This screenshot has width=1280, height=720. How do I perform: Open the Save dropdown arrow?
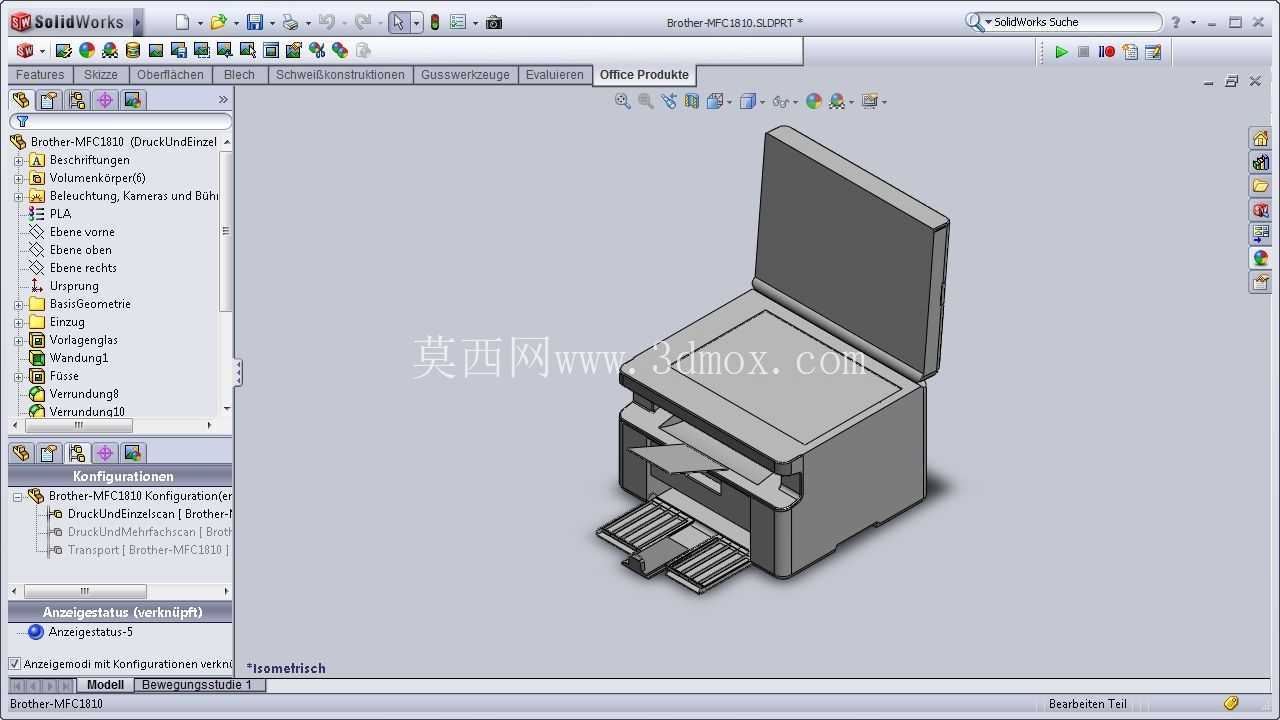click(272, 23)
